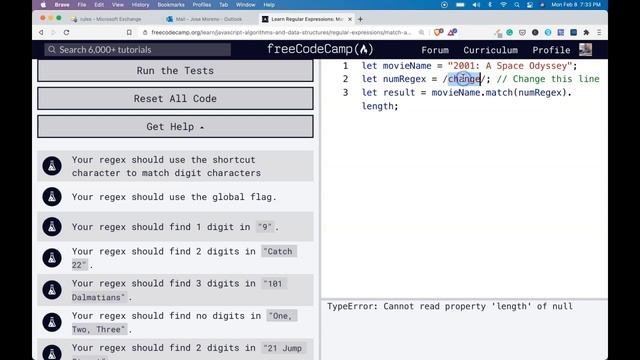640x360 pixels.
Task: Click the dark blue square extension icon
Action: (573, 32)
